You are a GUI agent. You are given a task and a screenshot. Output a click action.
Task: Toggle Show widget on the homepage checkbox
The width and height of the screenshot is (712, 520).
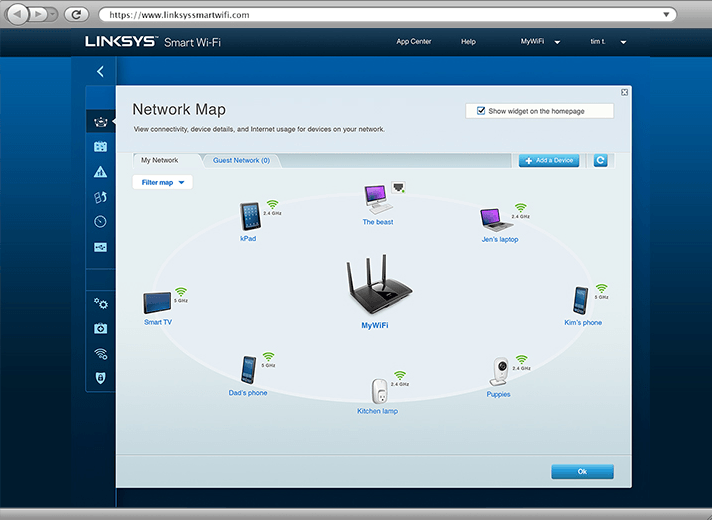pos(481,111)
